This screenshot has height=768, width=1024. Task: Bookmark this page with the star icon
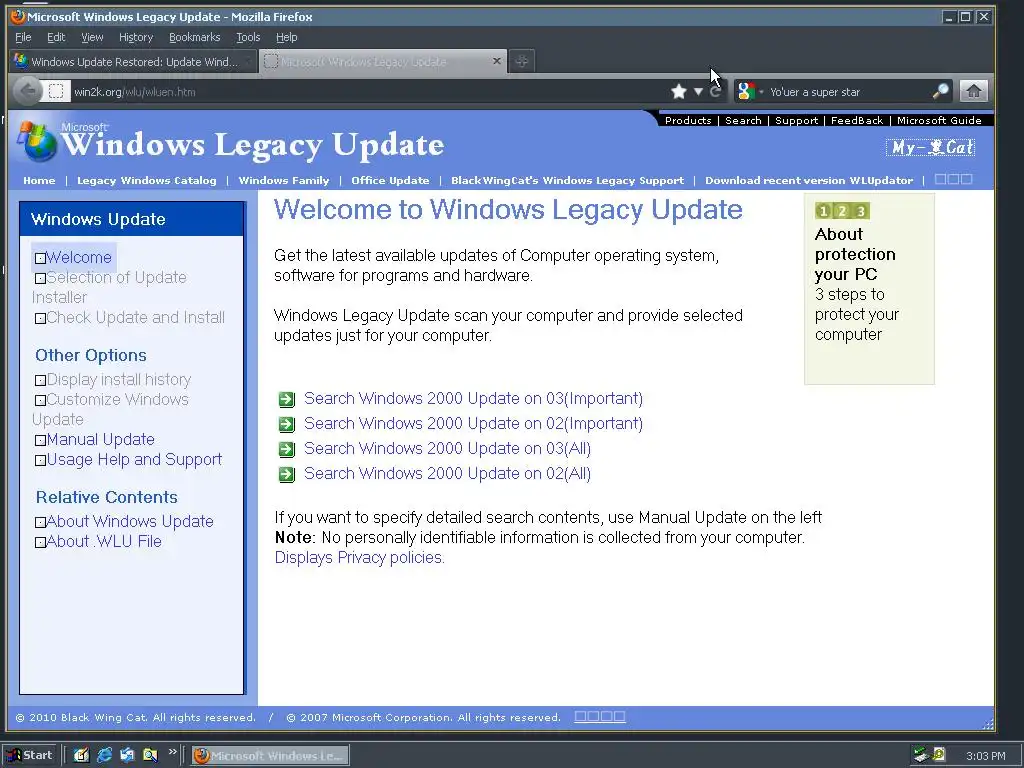(679, 91)
